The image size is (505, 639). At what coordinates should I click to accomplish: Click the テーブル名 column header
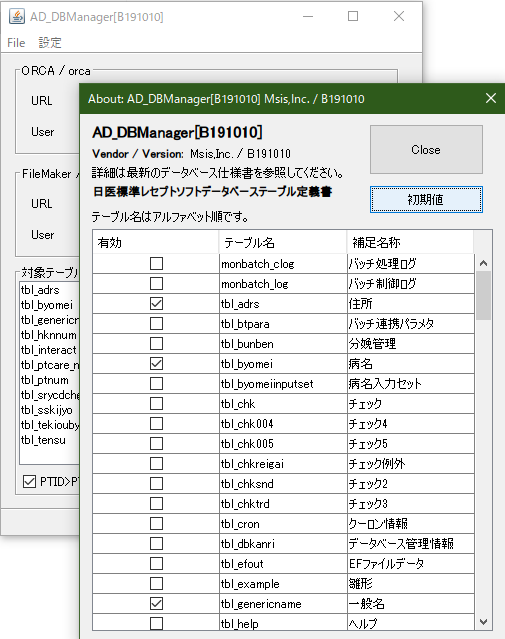coord(282,242)
